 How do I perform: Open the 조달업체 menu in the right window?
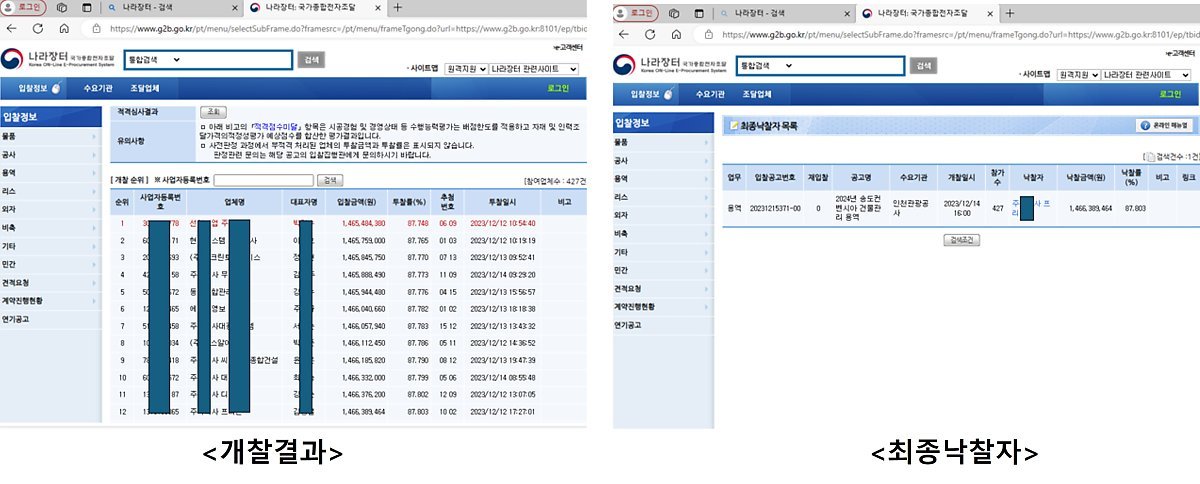tap(757, 93)
